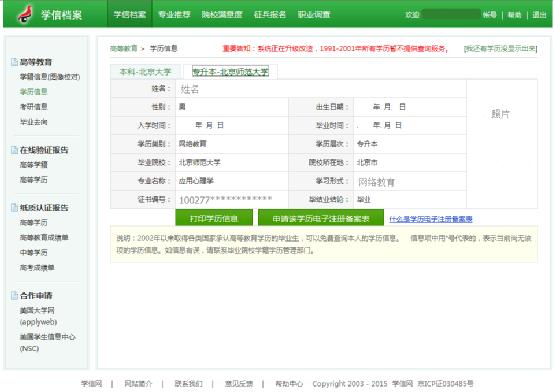Viewport: 554px width, 392px height.
Task: Open the 专业推荐 menu item
Action: [x=174, y=14]
